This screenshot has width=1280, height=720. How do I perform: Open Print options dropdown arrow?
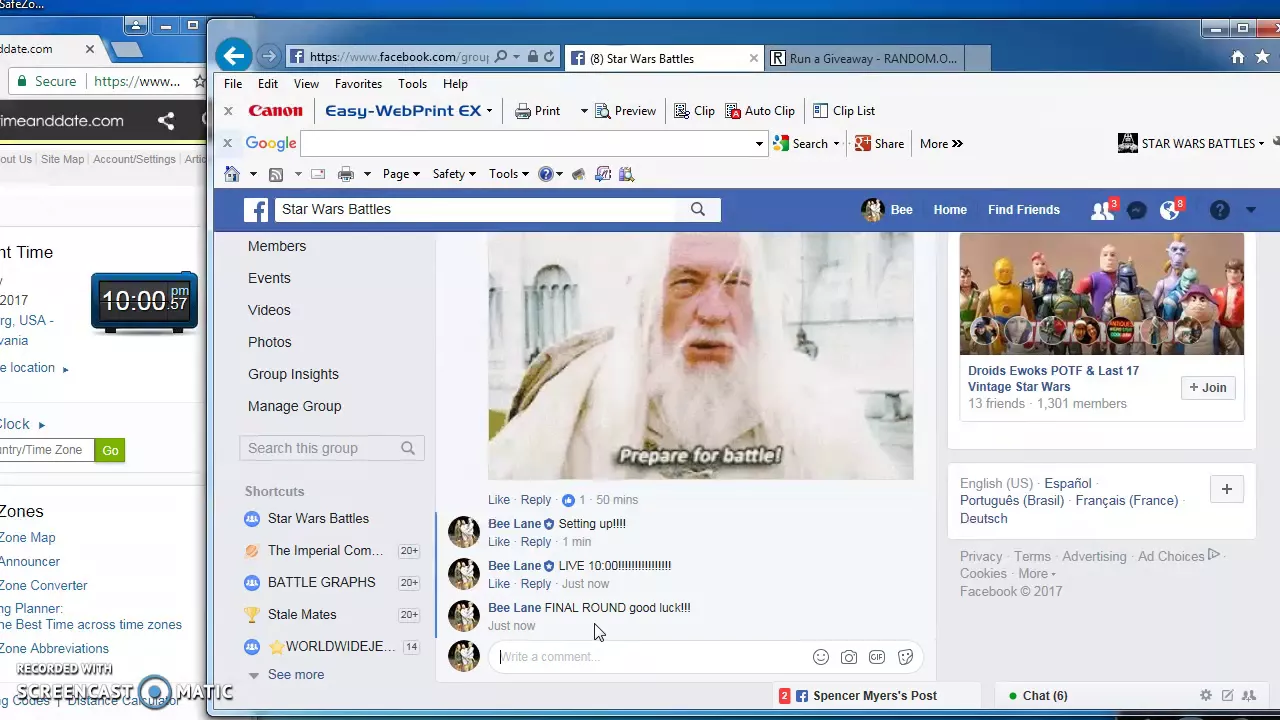click(x=584, y=111)
